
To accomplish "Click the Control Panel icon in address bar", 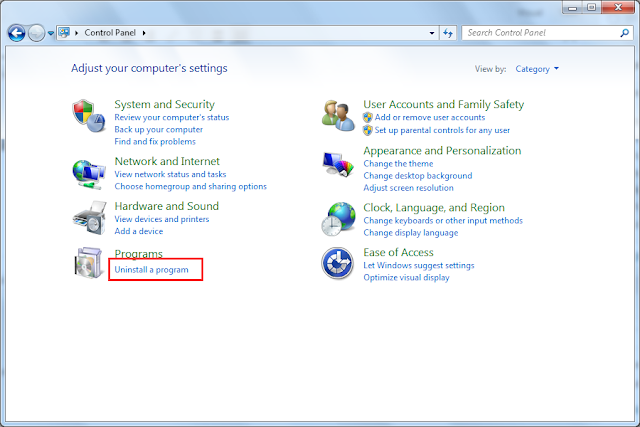I will pyautogui.click(x=64, y=32).
